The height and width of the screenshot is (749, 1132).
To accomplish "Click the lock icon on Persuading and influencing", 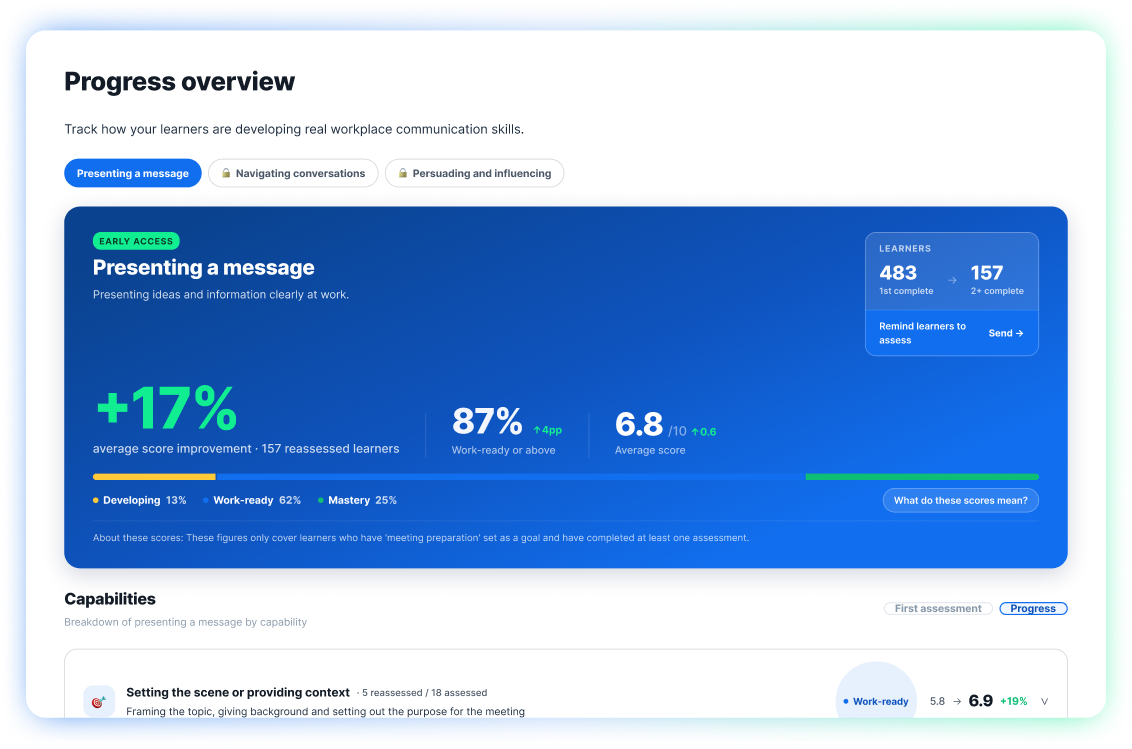I will click(403, 173).
